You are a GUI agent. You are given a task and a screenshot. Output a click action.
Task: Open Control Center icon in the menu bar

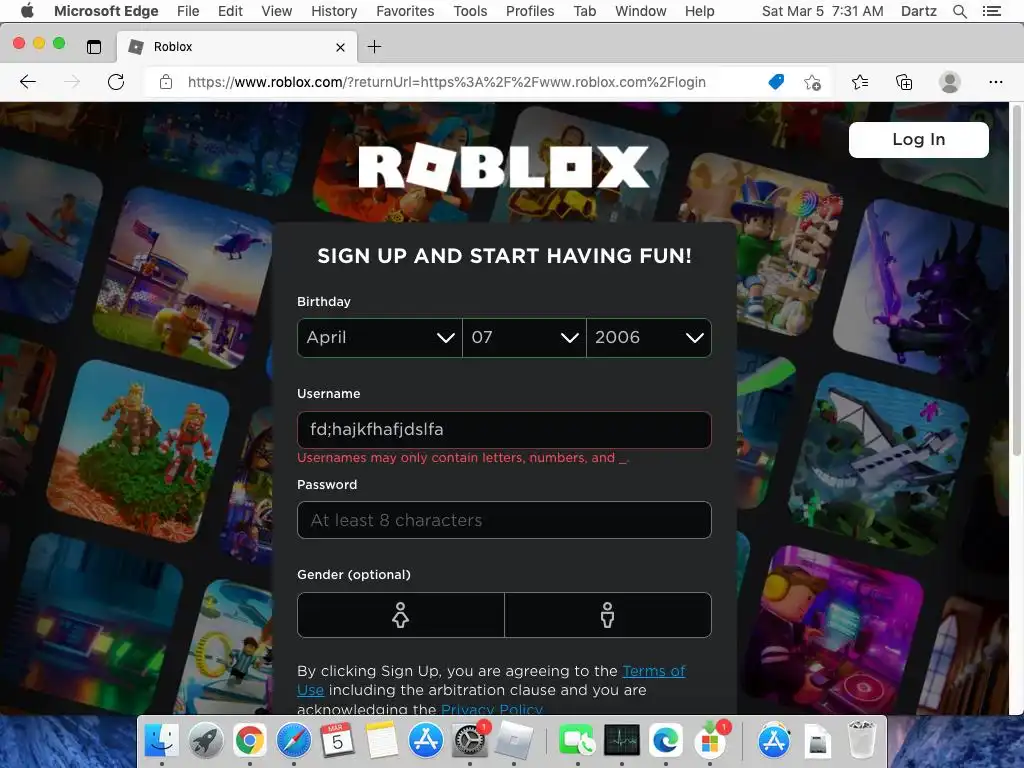pos(992,11)
